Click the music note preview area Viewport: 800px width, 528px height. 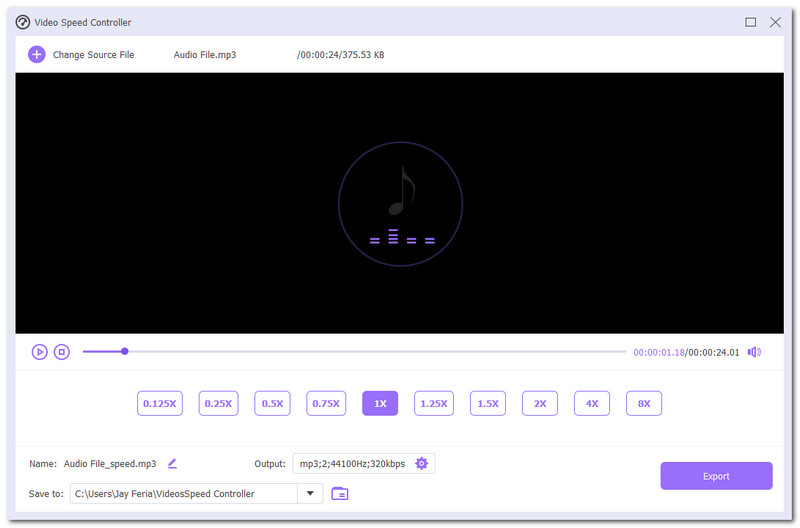[x=401, y=204]
